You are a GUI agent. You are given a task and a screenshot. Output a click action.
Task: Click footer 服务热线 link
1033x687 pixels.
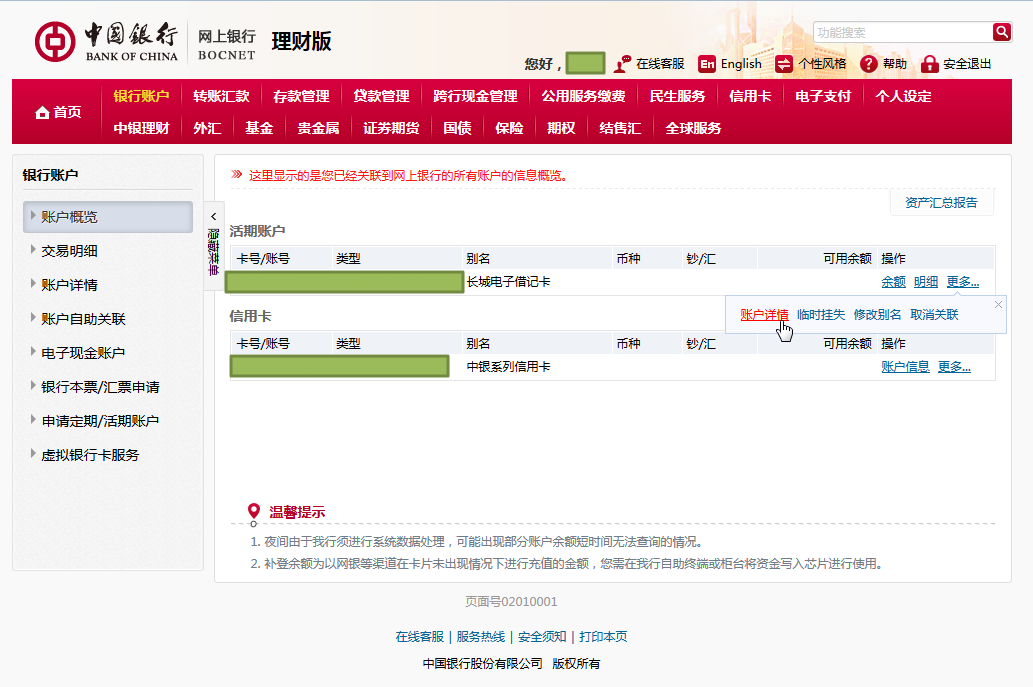point(480,637)
